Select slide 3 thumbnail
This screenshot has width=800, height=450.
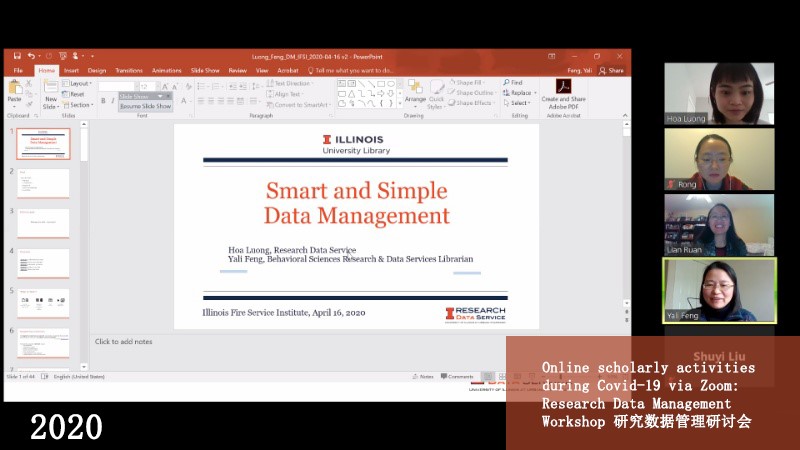click(43, 223)
